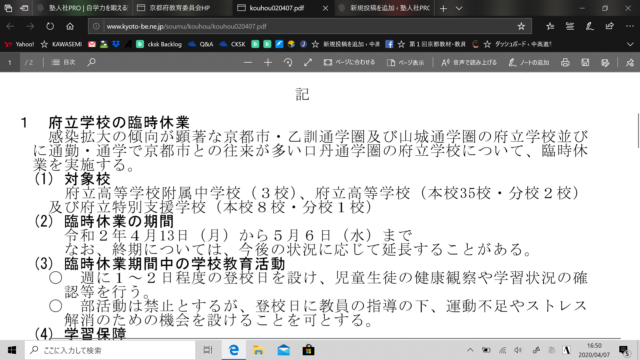Open Dropbox bookmark icon
The image size is (640, 360).
[116, 44]
